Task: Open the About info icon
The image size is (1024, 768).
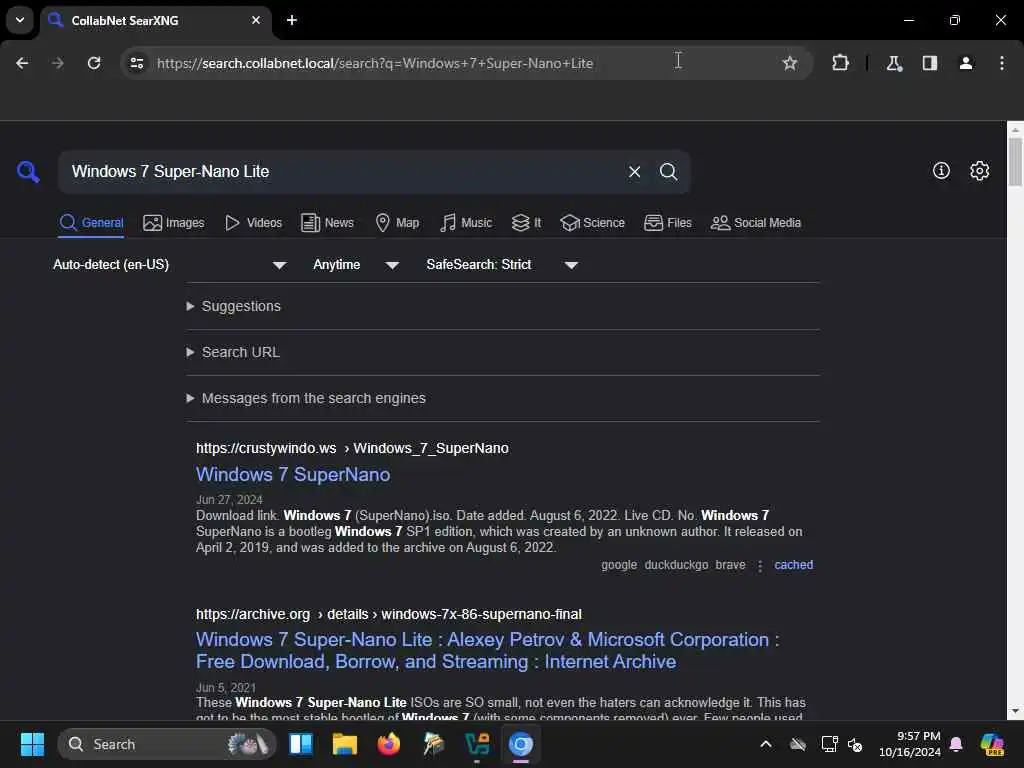Action: pyautogui.click(x=941, y=170)
